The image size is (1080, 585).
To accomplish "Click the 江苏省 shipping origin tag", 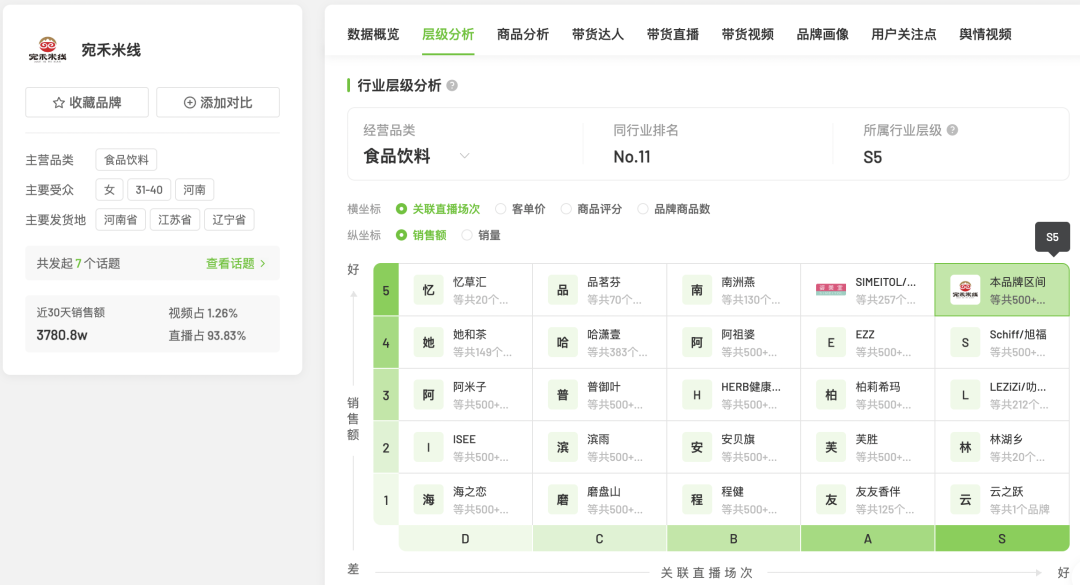I will pos(175,220).
